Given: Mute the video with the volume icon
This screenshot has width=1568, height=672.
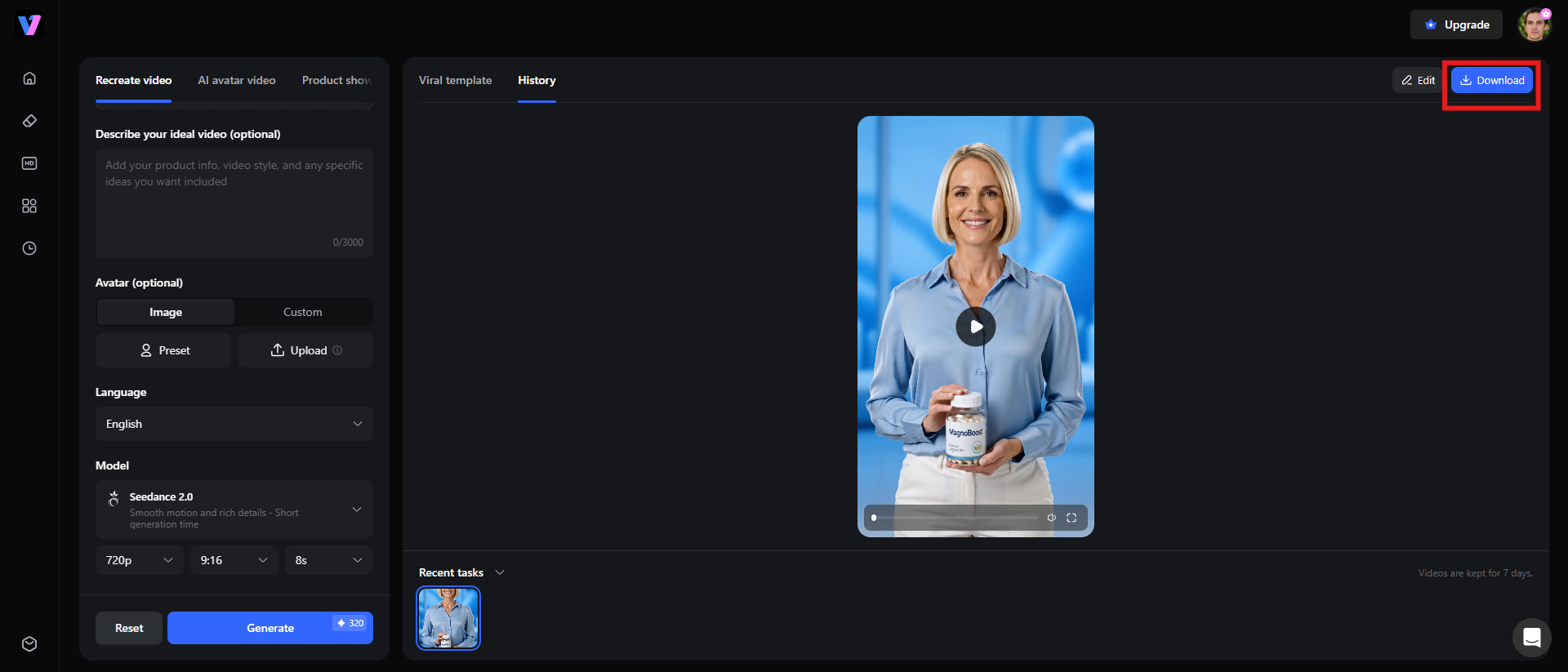Looking at the screenshot, I should [1051, 518].
